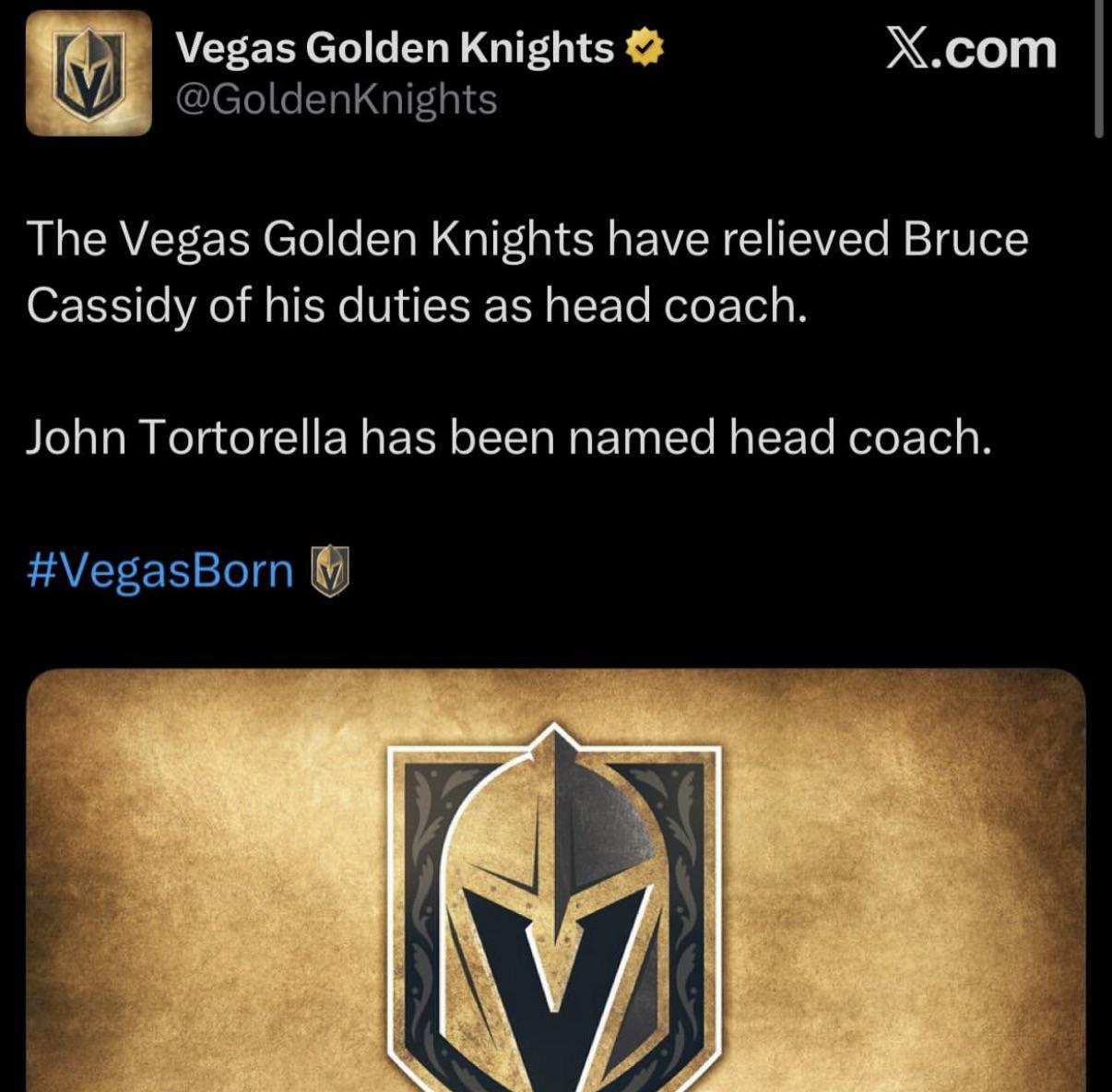
Task: Open the #VegasBorn hashtag link
Action: (x=160, y=571)
